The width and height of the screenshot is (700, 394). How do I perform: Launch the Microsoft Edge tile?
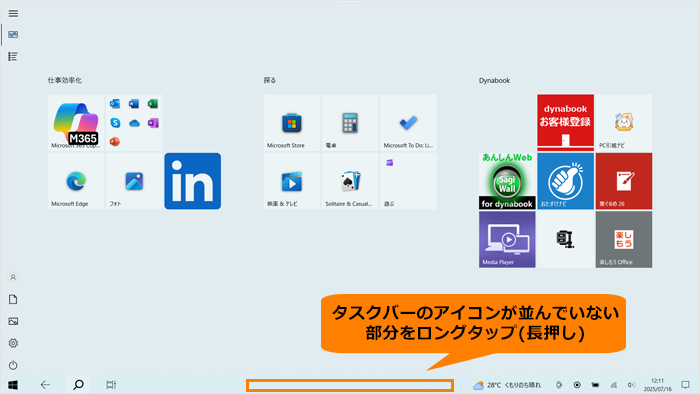click(76, 181)
